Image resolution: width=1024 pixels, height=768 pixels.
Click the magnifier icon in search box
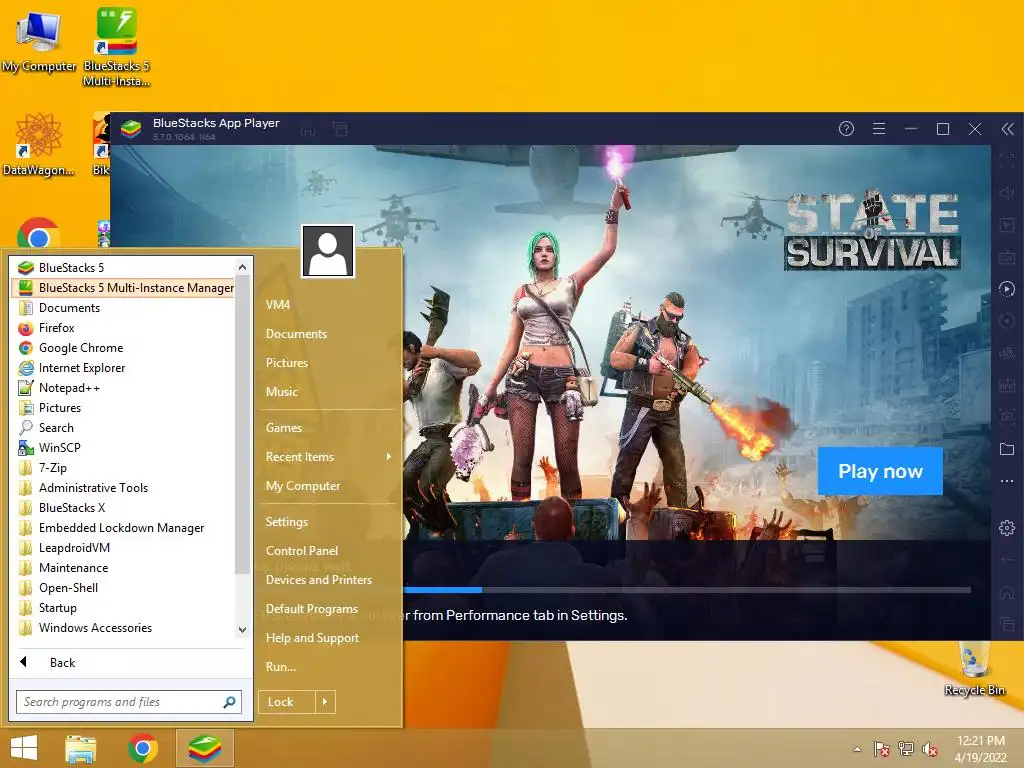pyautogui.click(x=229, y=702)
